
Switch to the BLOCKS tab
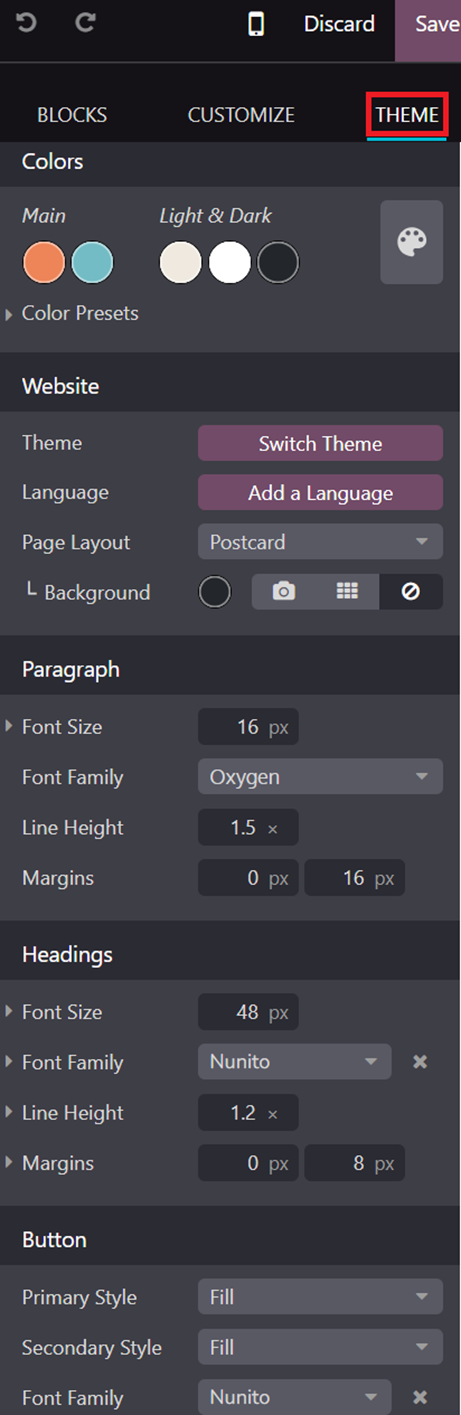coord(72,115)
